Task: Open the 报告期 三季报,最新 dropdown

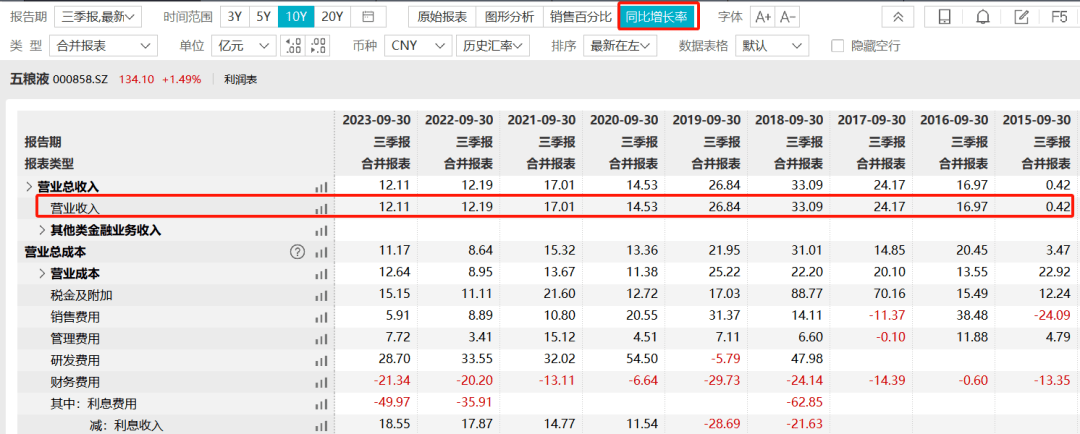Action: pyautogui.click(x=97, y=16)
